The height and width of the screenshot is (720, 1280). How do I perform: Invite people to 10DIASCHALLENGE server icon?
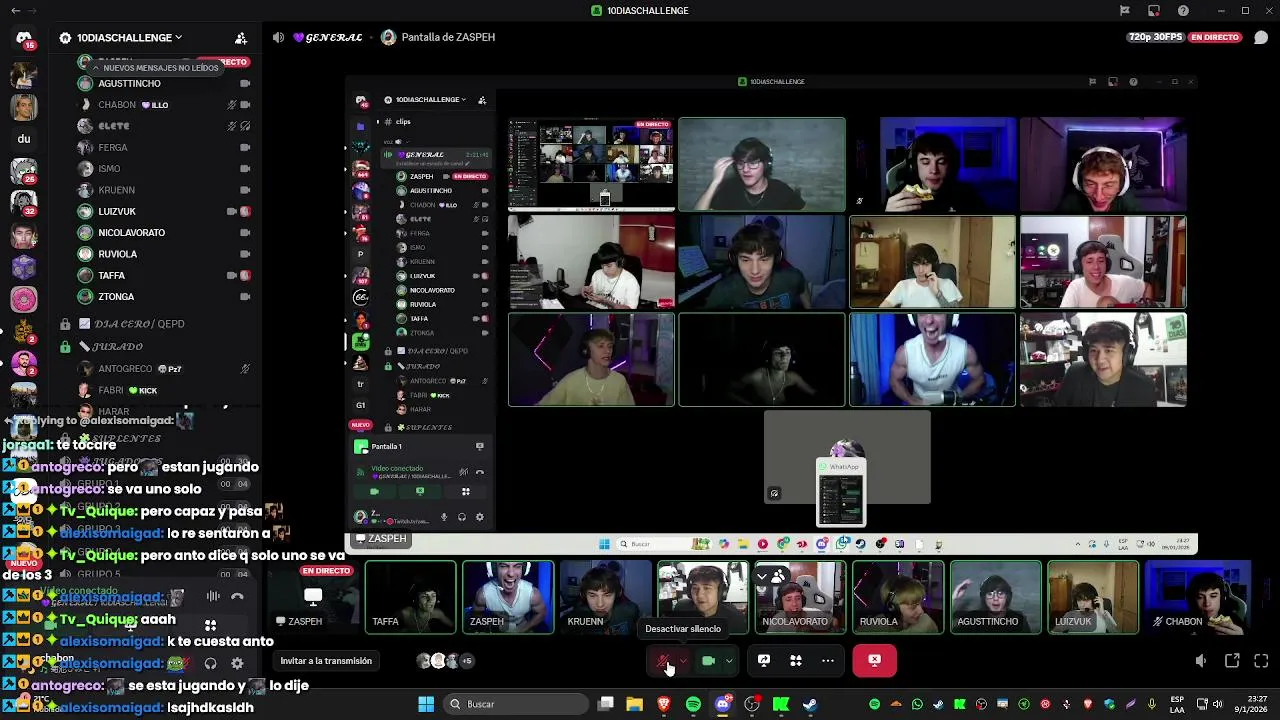[241, 38]
